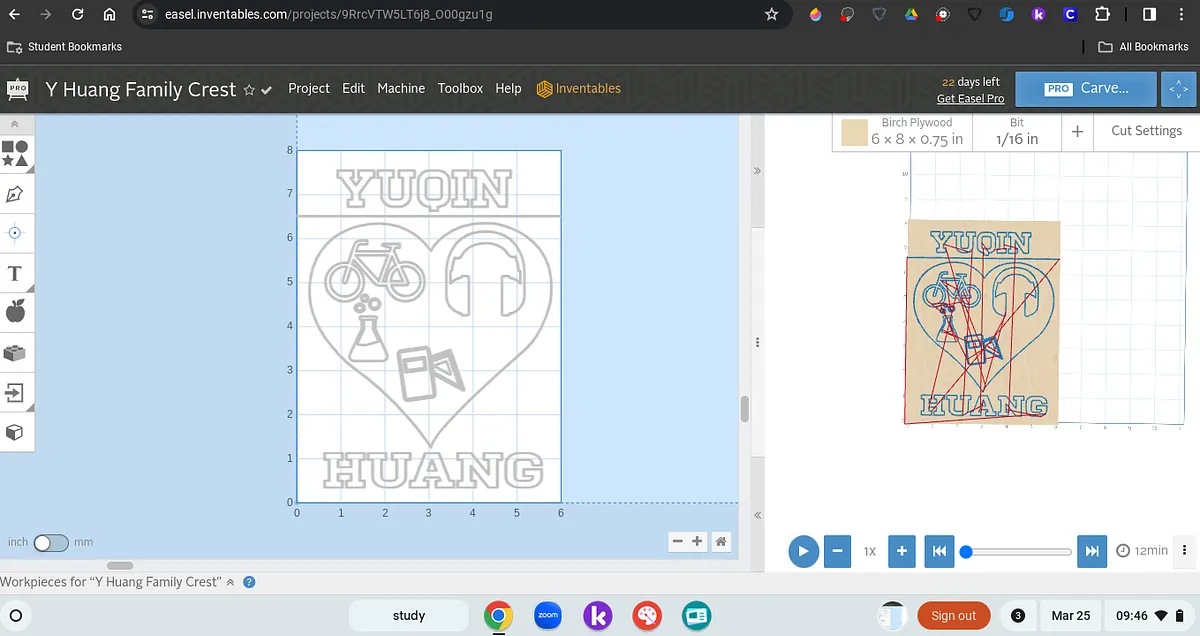Click the simulation progress slider
1200x636 pixels.
pos(1018,551)
